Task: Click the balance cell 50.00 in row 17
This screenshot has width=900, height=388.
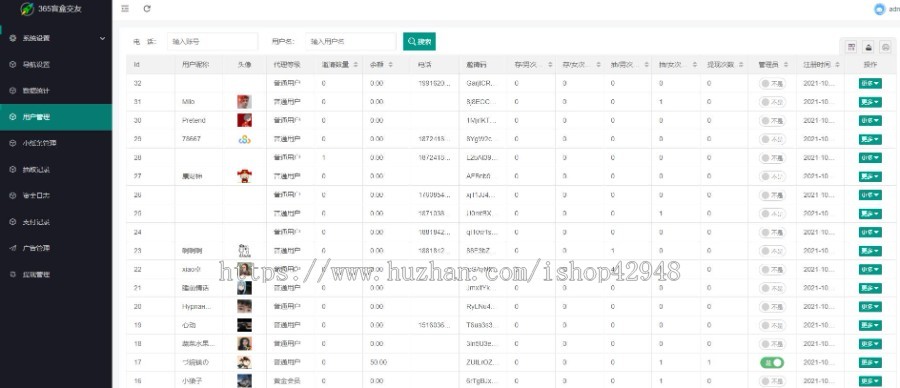Action: click(379, 363)
